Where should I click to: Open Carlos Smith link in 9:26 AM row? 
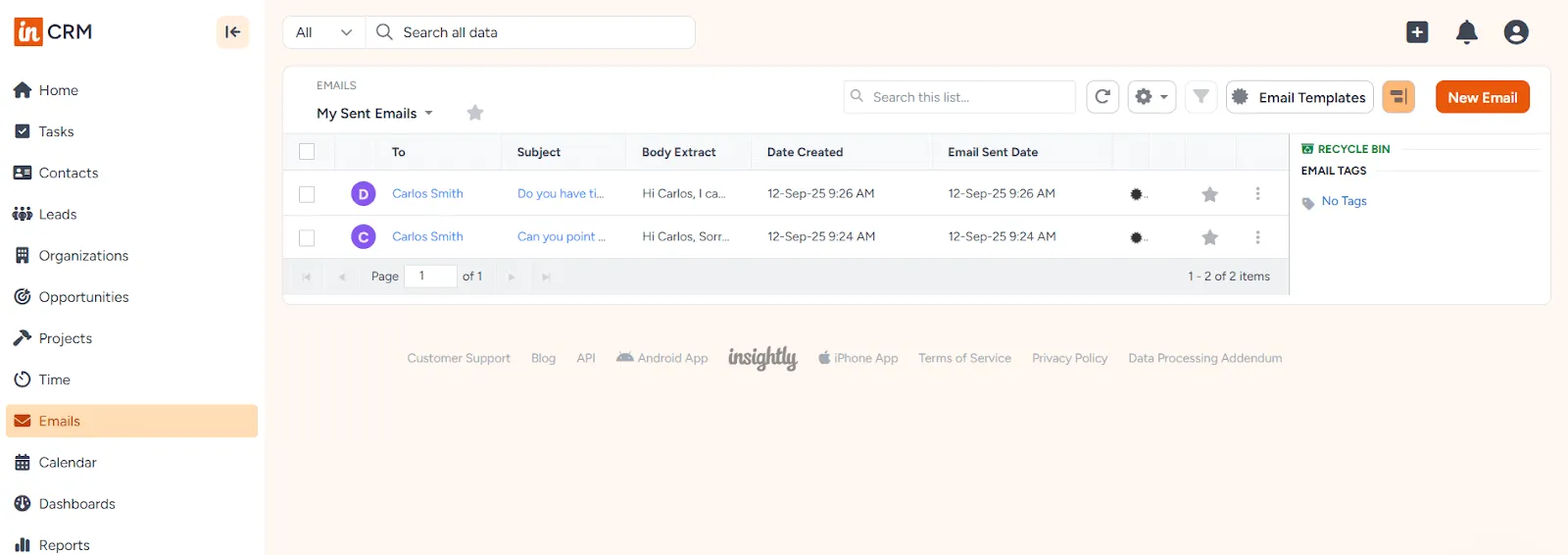(427, 194)
